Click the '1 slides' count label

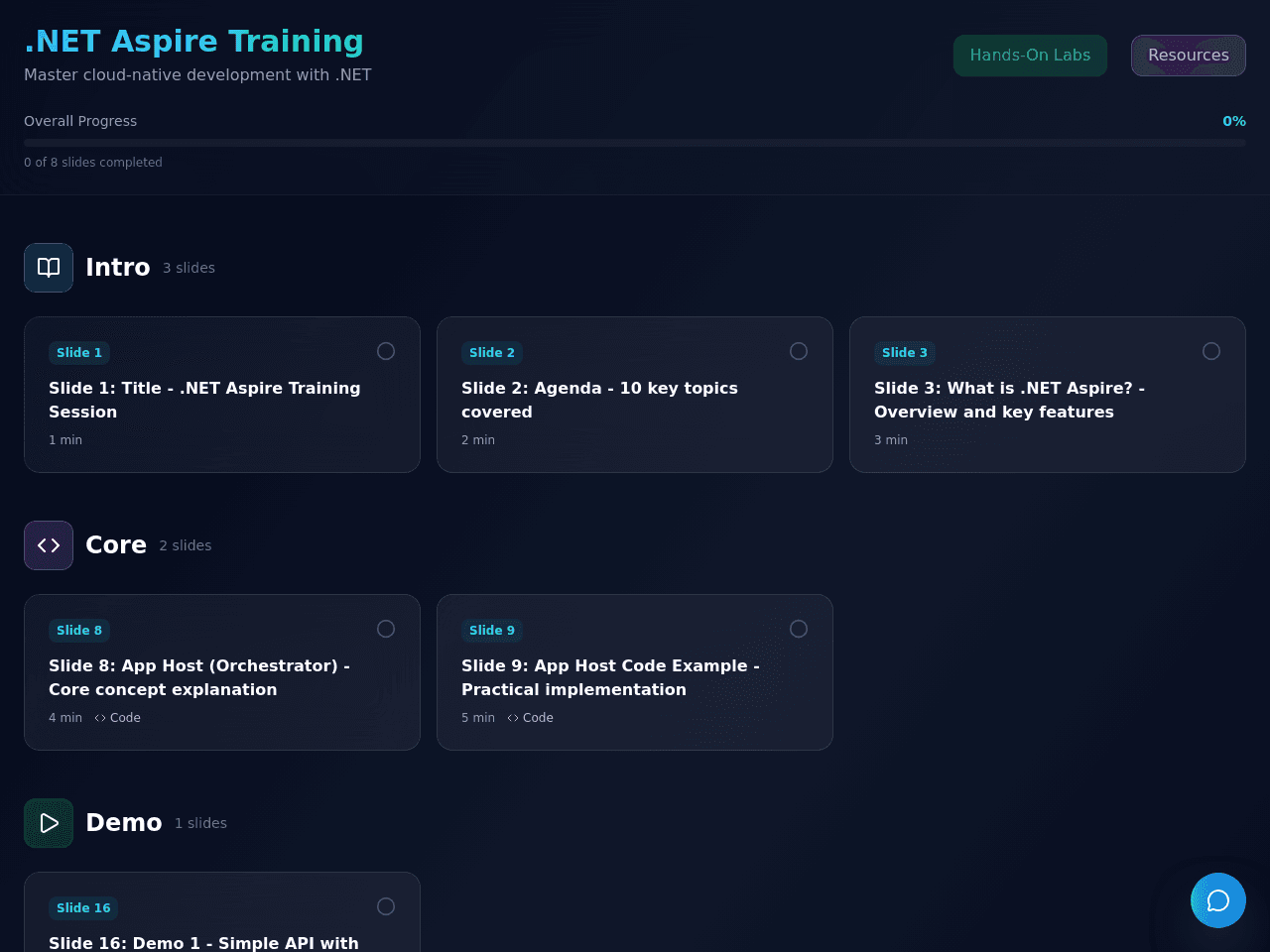[x=201, y=823]
